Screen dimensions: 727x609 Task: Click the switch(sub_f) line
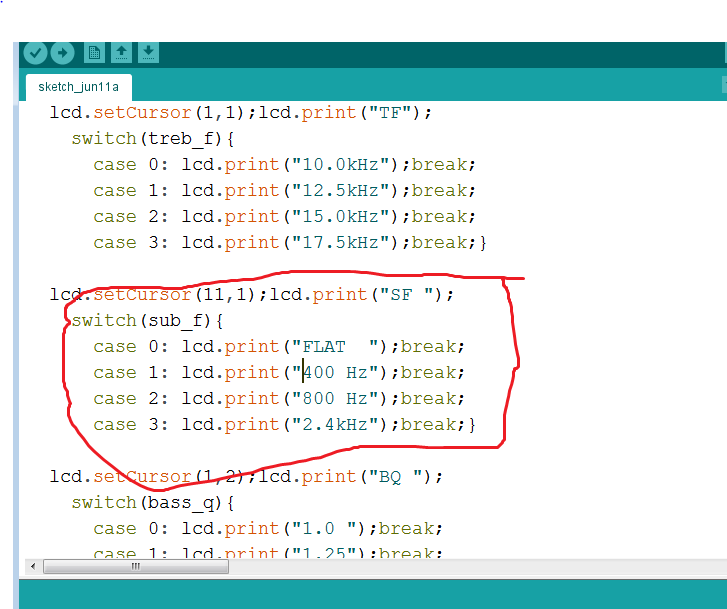pos(147,321)
